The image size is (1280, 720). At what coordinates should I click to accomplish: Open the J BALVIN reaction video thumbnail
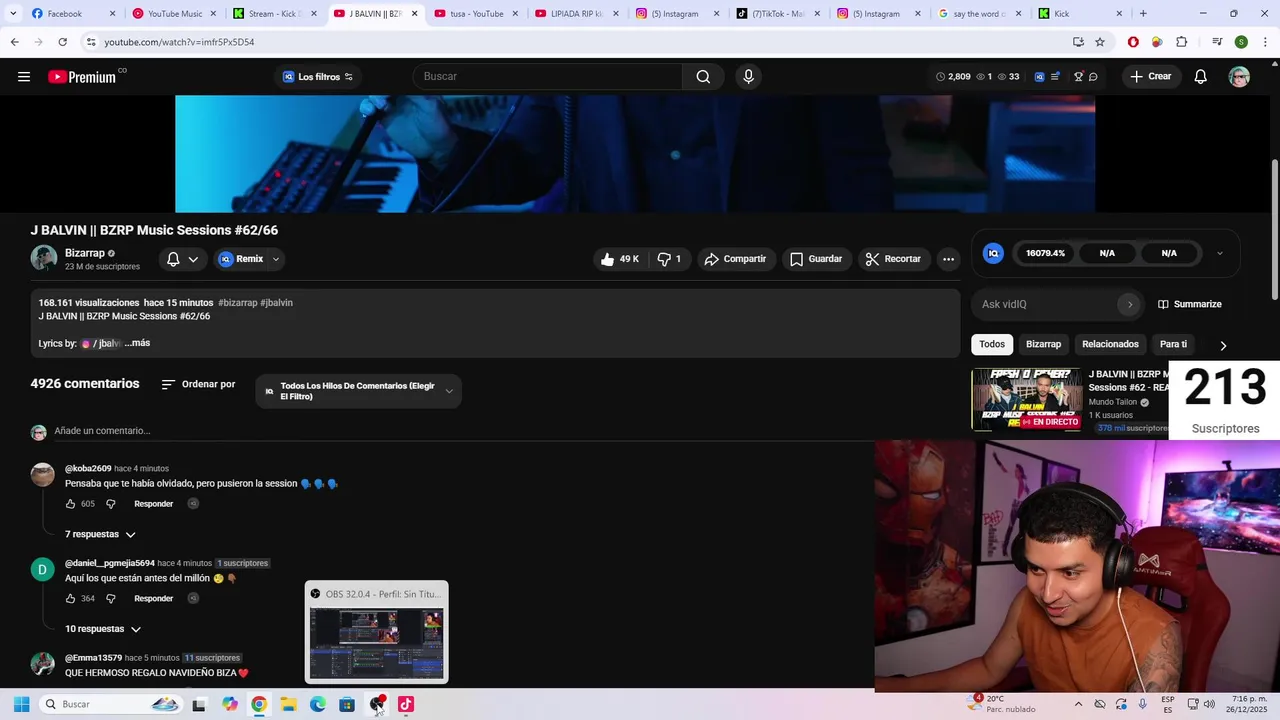click(x=1027, y=400)
